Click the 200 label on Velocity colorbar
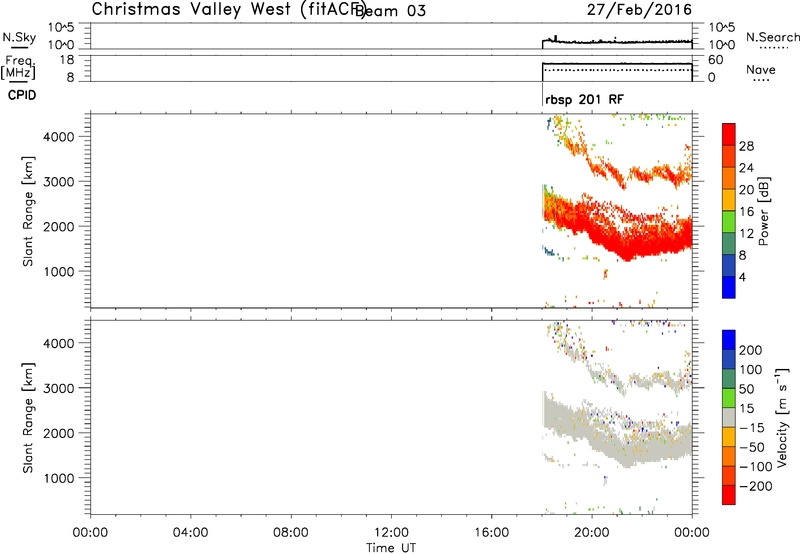This screenshot has height=554, width=800. [750, 350]
